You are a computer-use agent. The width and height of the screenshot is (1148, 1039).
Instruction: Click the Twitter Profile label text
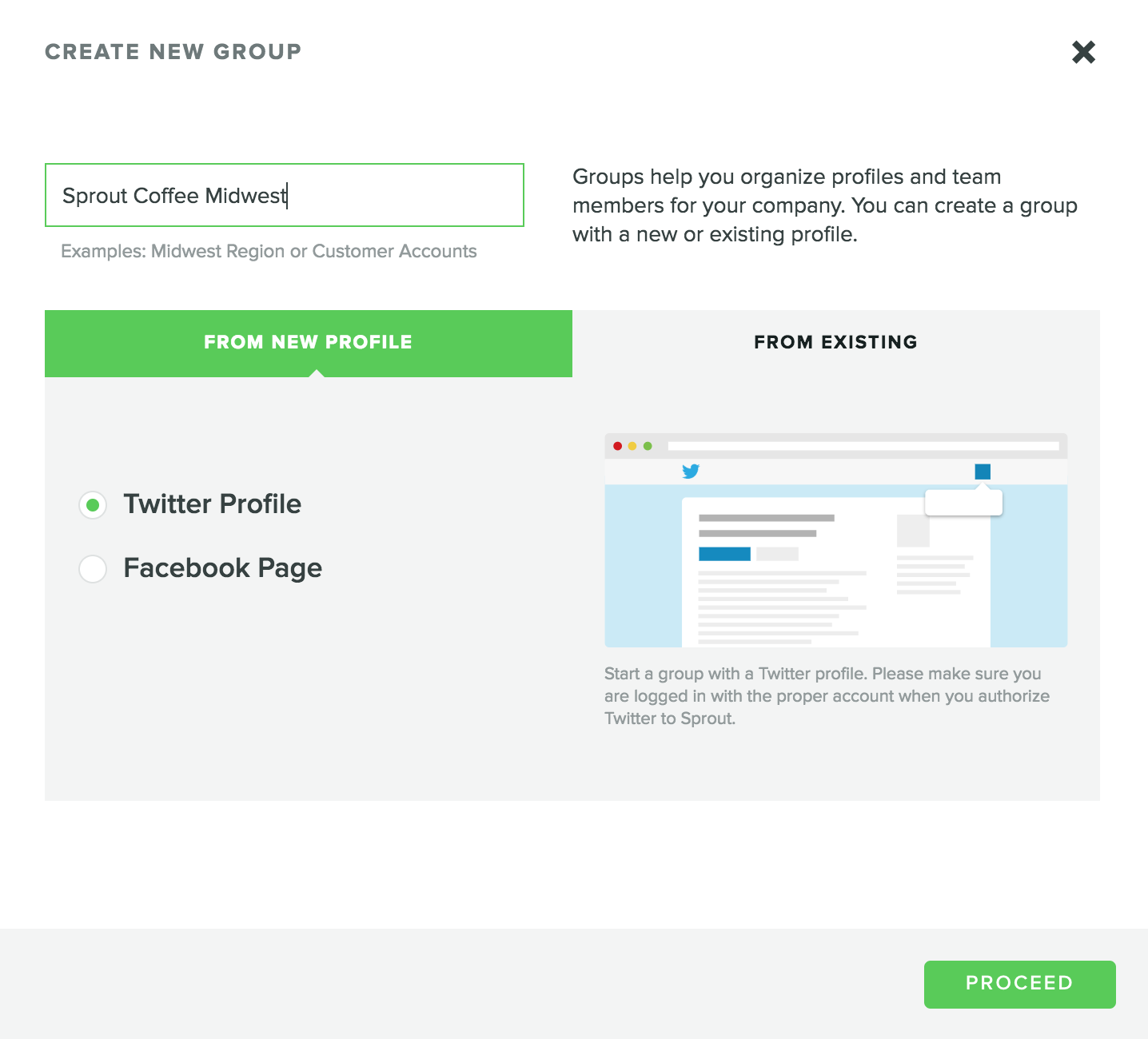coord(213,504)
